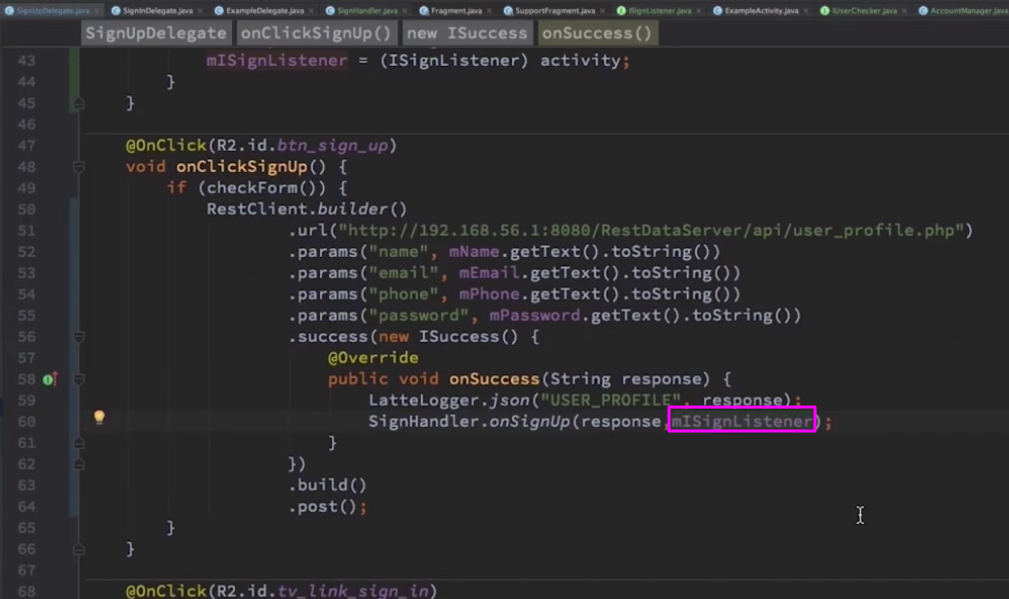Open ISignListener.java tab
The width and height of the screenshot is (1009, 599).
(x=660, y=10)
